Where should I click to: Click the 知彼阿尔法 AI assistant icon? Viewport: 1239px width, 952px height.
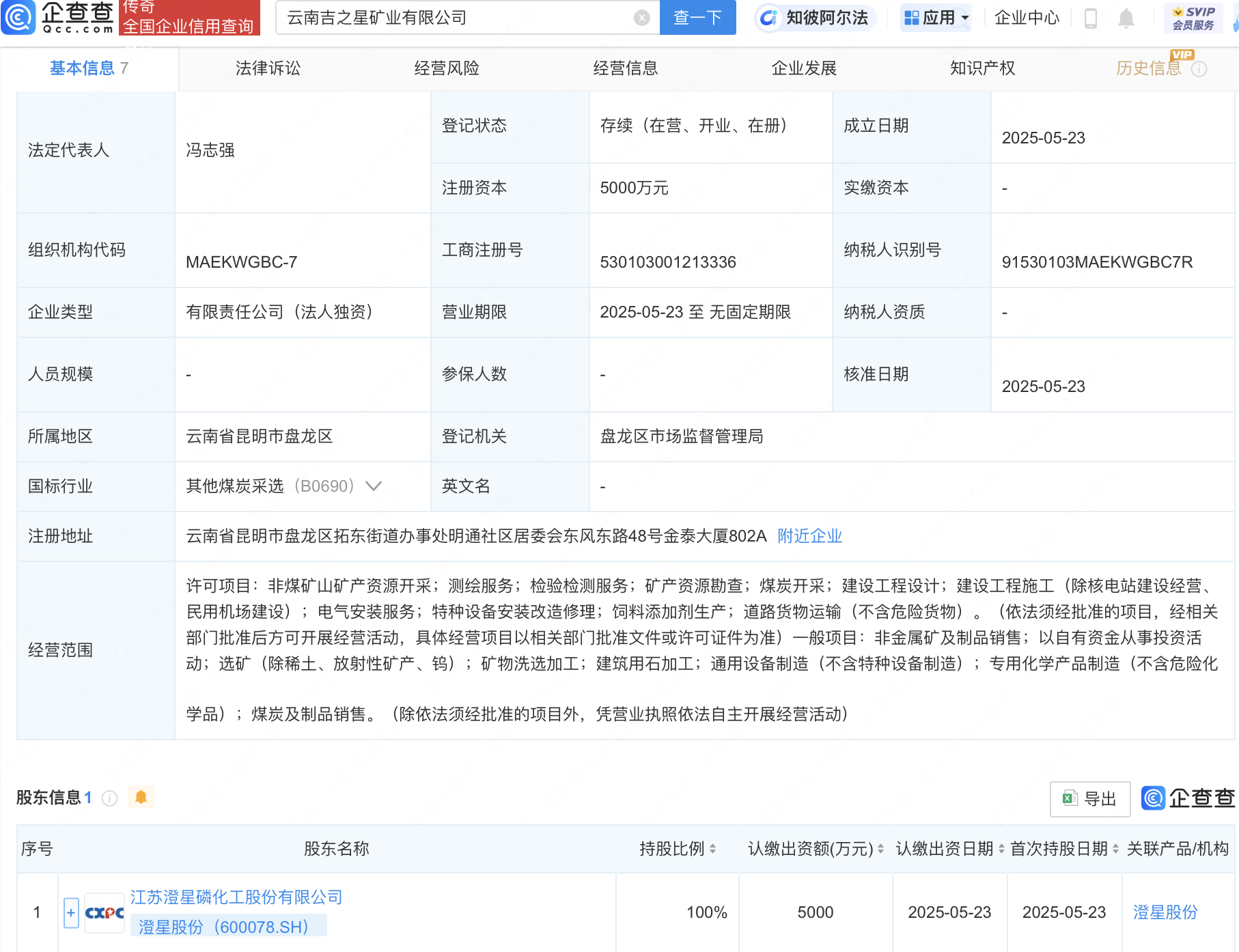[x=769, y=18]
